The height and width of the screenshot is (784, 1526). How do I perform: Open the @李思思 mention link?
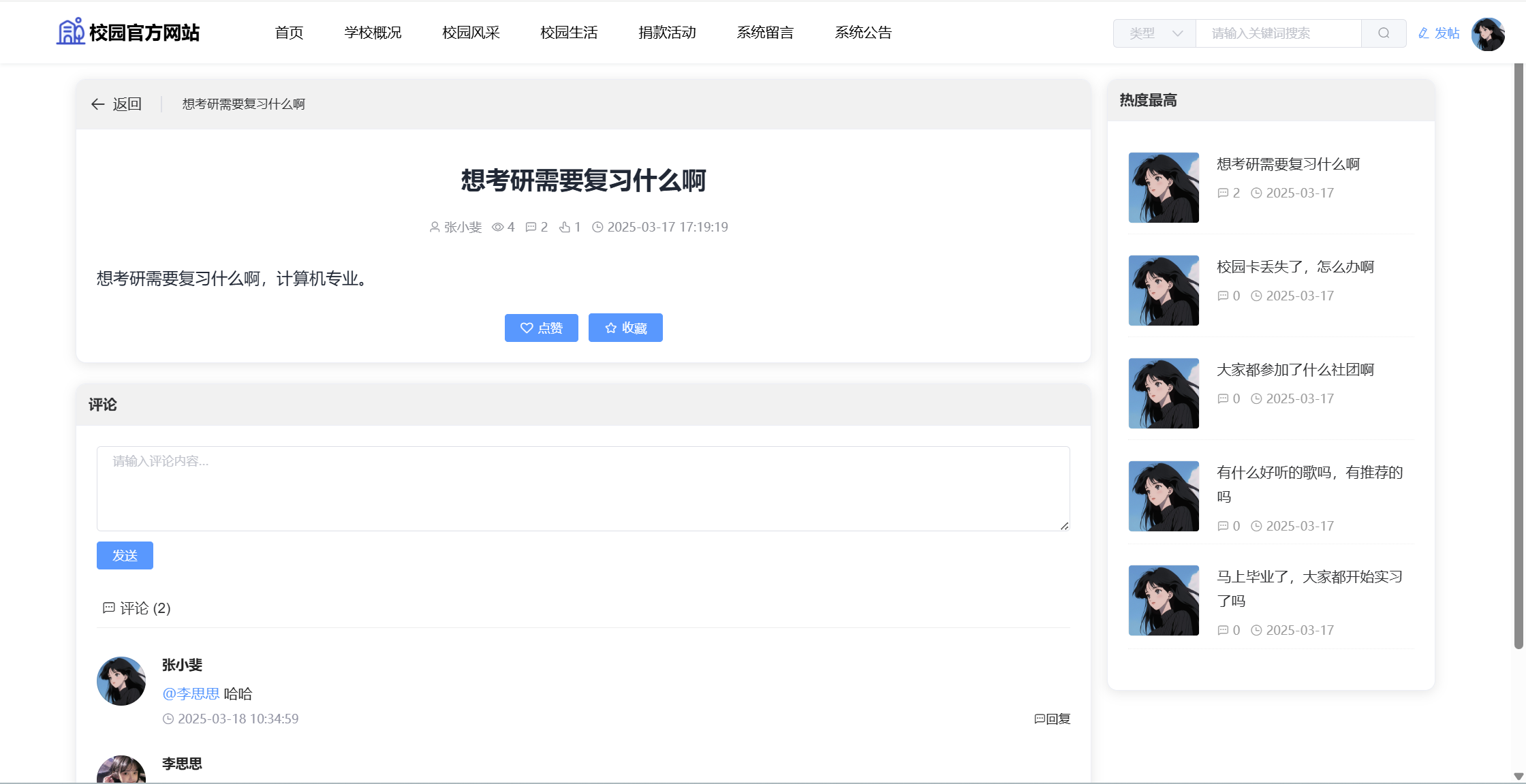point(191,693)
